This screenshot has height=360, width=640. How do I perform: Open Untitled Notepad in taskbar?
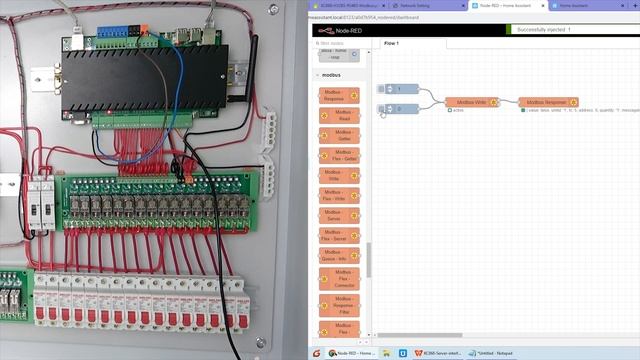point(491,353)
